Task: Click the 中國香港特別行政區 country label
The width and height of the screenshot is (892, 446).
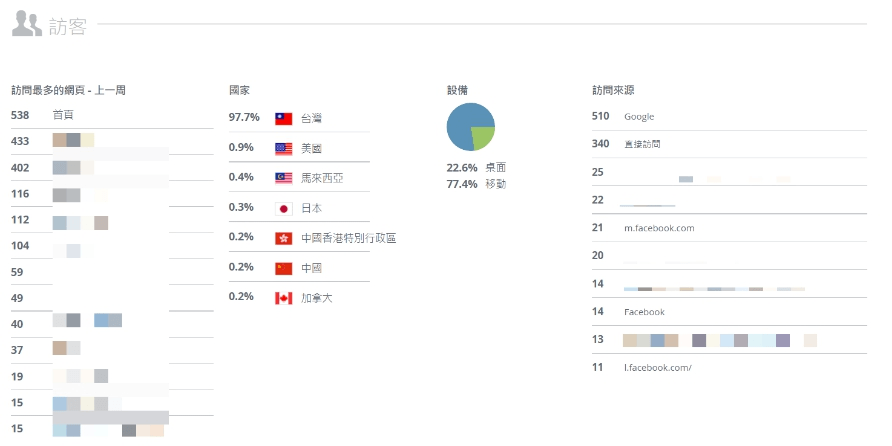Action: click(349, 238)
